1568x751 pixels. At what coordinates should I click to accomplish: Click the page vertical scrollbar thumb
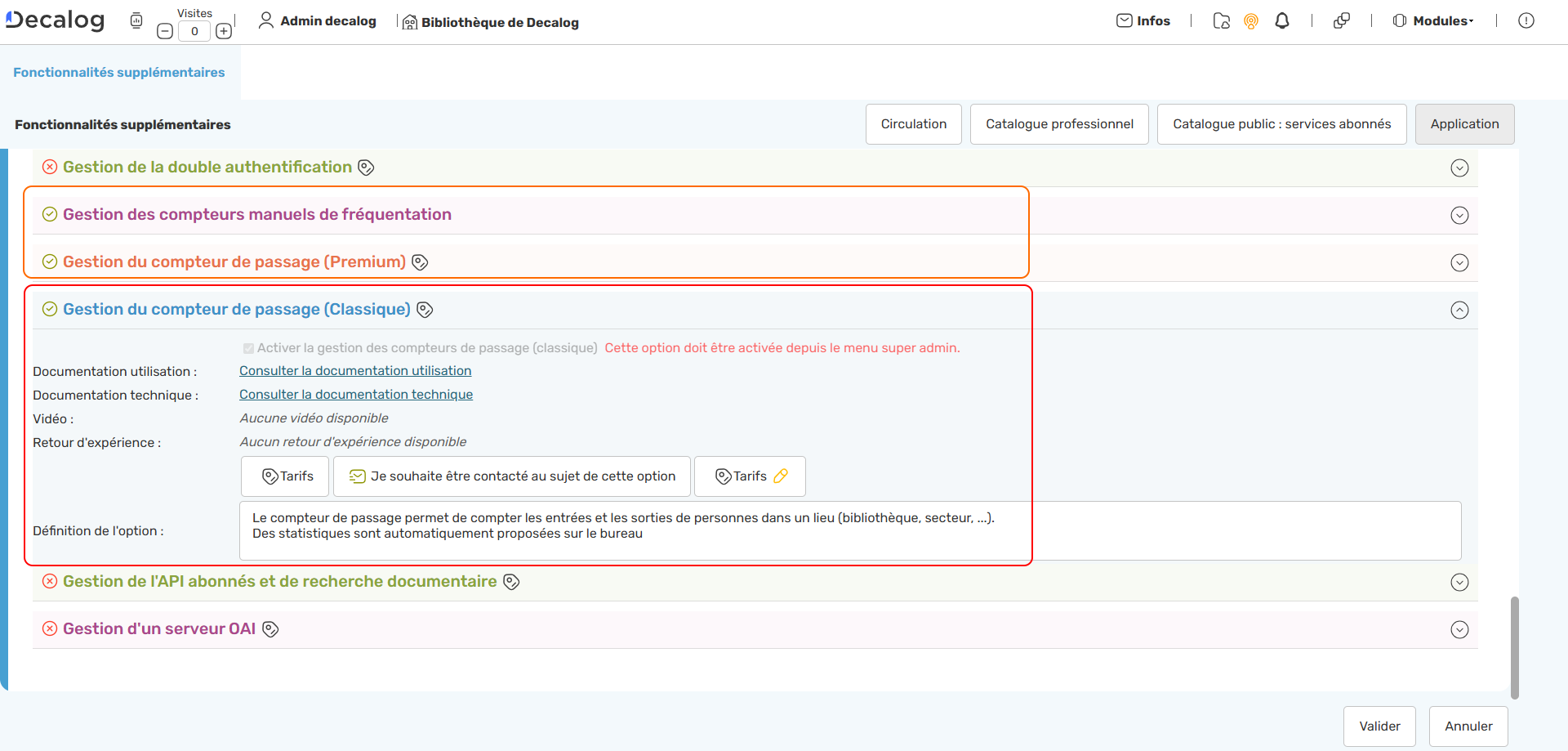pyautogui.click(x=1514, y=647)
